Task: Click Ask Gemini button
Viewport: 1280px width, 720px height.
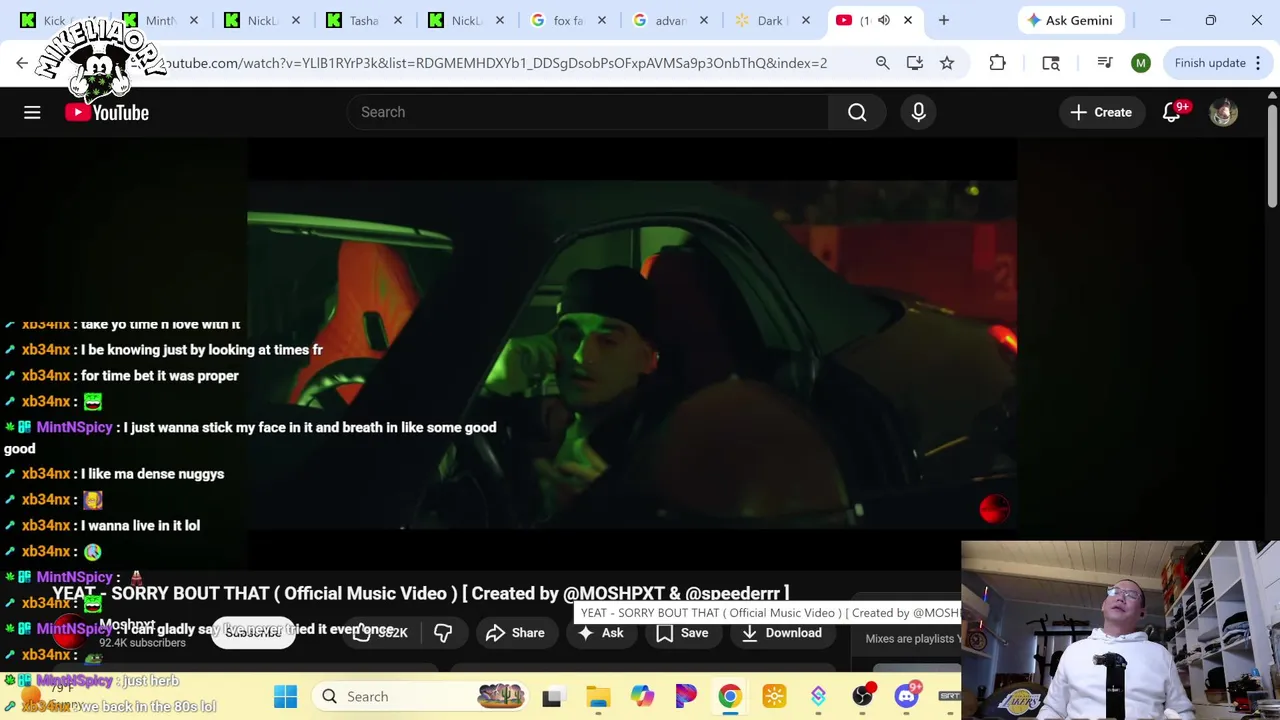Action: point(1069,20)
